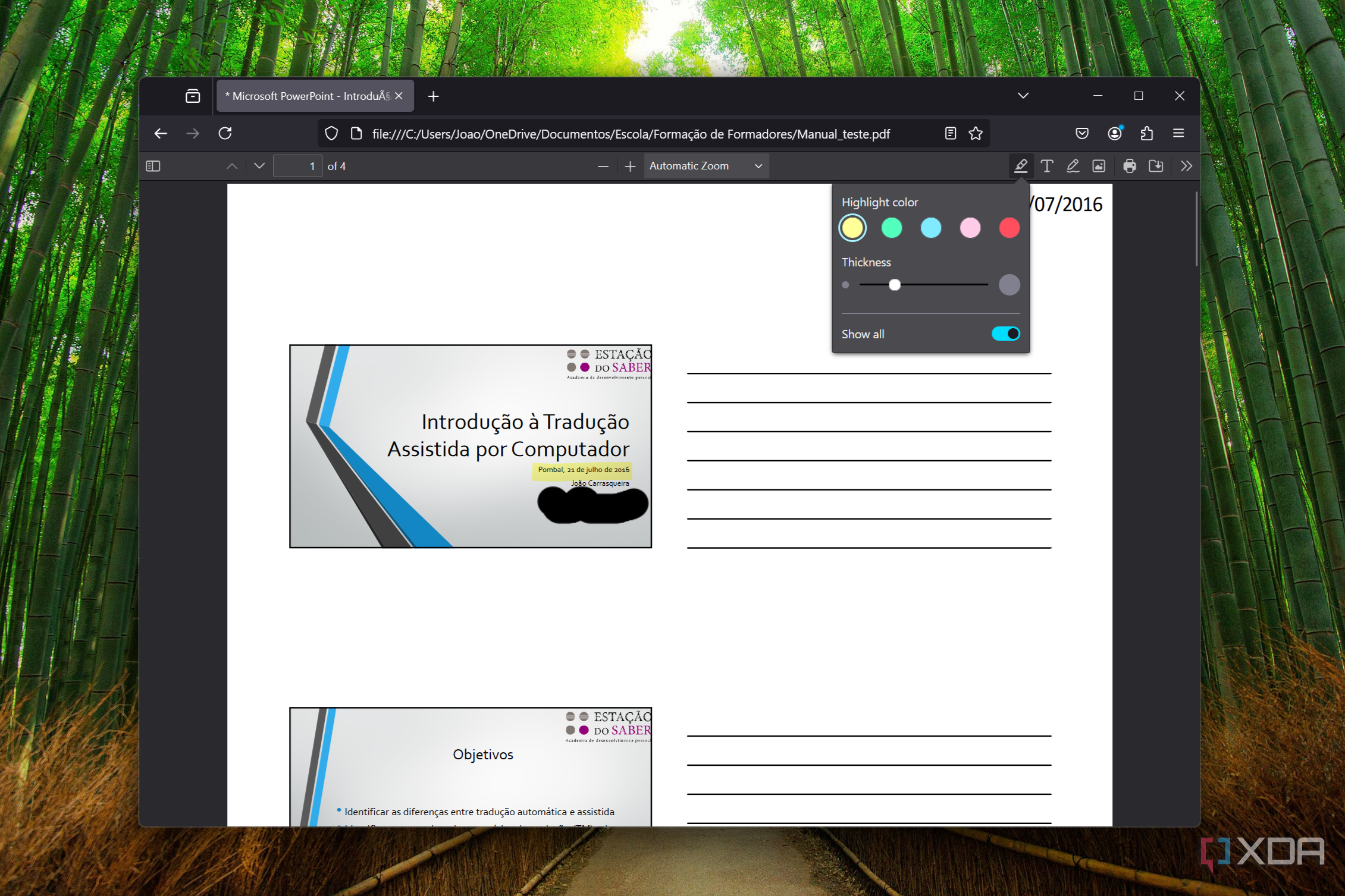
Task: Go back in browser history
Action: (161, 133)
